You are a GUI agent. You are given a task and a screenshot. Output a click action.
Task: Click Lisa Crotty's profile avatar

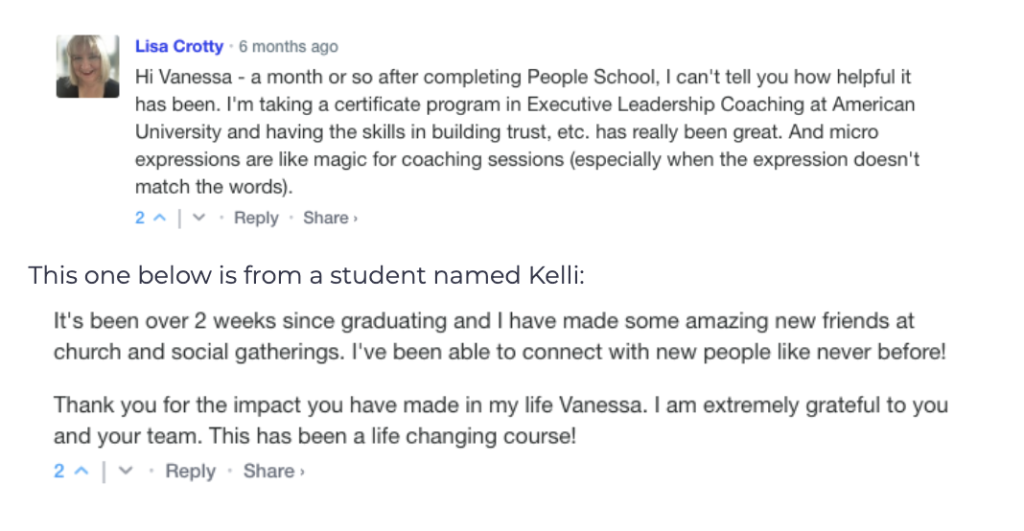coord(88,67)
